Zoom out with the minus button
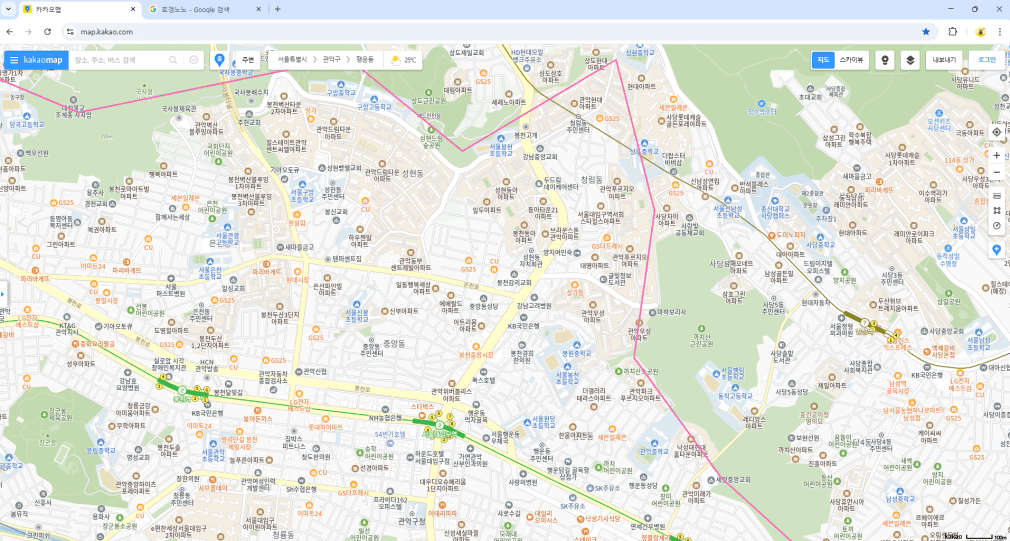Screen dimensions: 1010x541 pos(996,172)
